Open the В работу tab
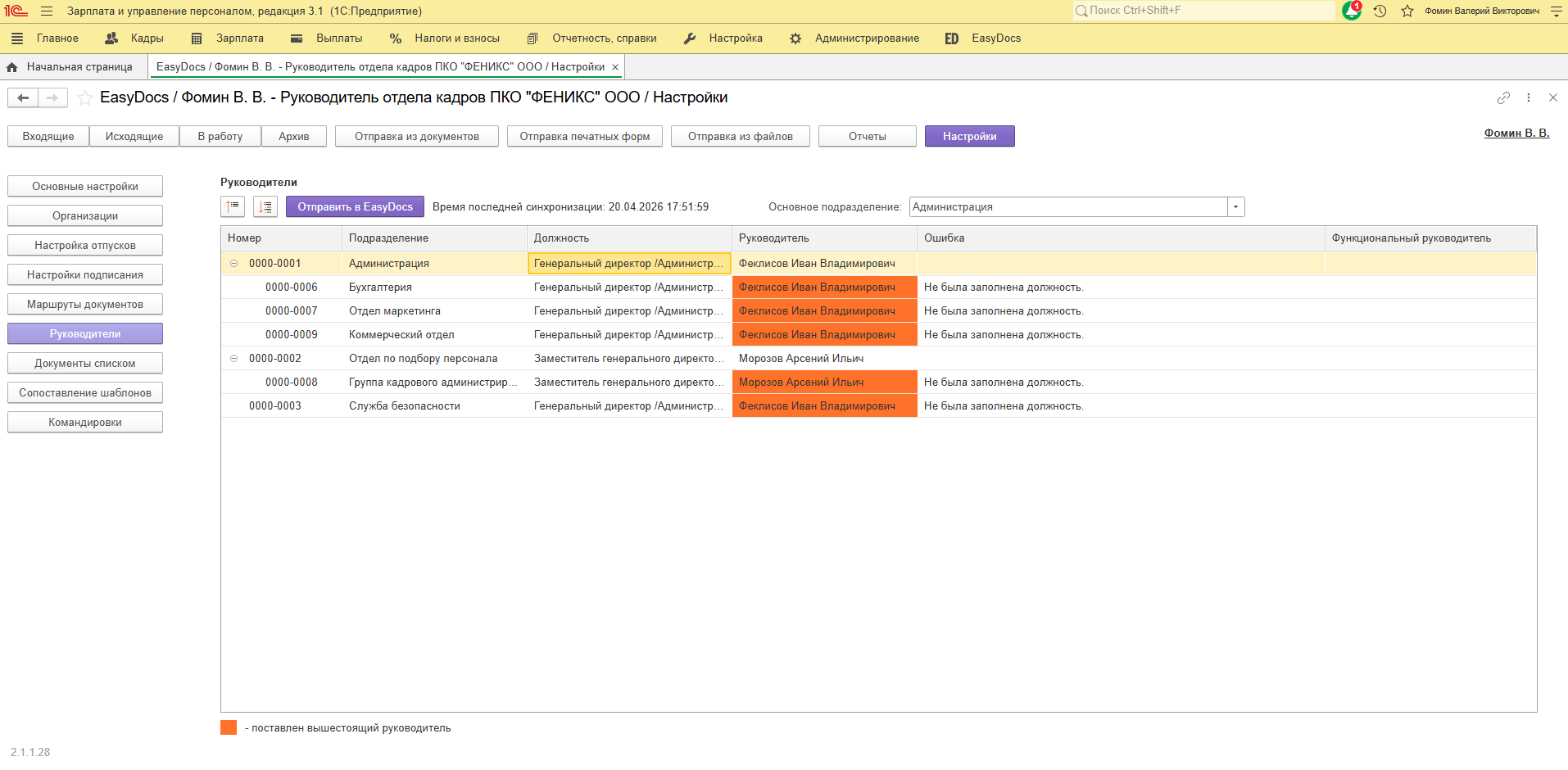Image resolution: width=1568 pixels, height=770 pixels. tap(220, 137)
